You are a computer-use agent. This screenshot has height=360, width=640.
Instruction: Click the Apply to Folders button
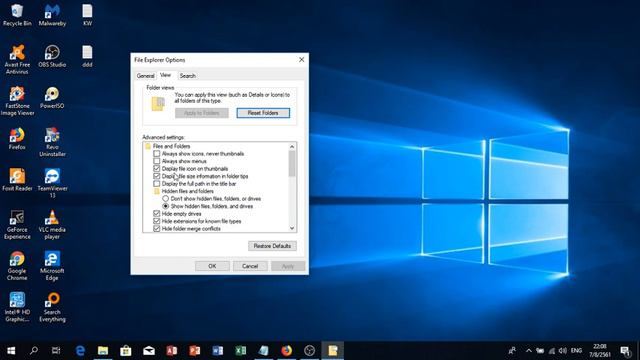(202, 113)
